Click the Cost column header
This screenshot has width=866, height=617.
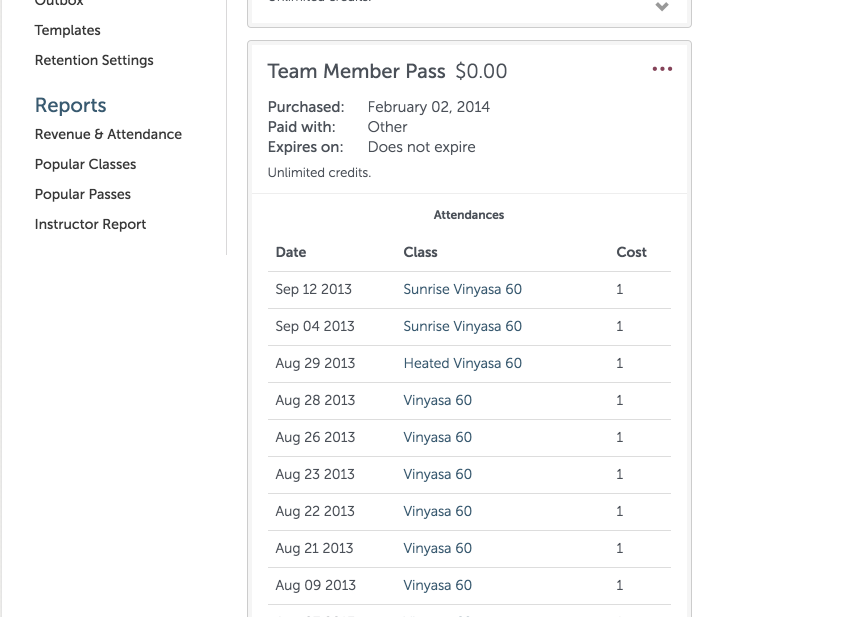click(x=631, y=252)
